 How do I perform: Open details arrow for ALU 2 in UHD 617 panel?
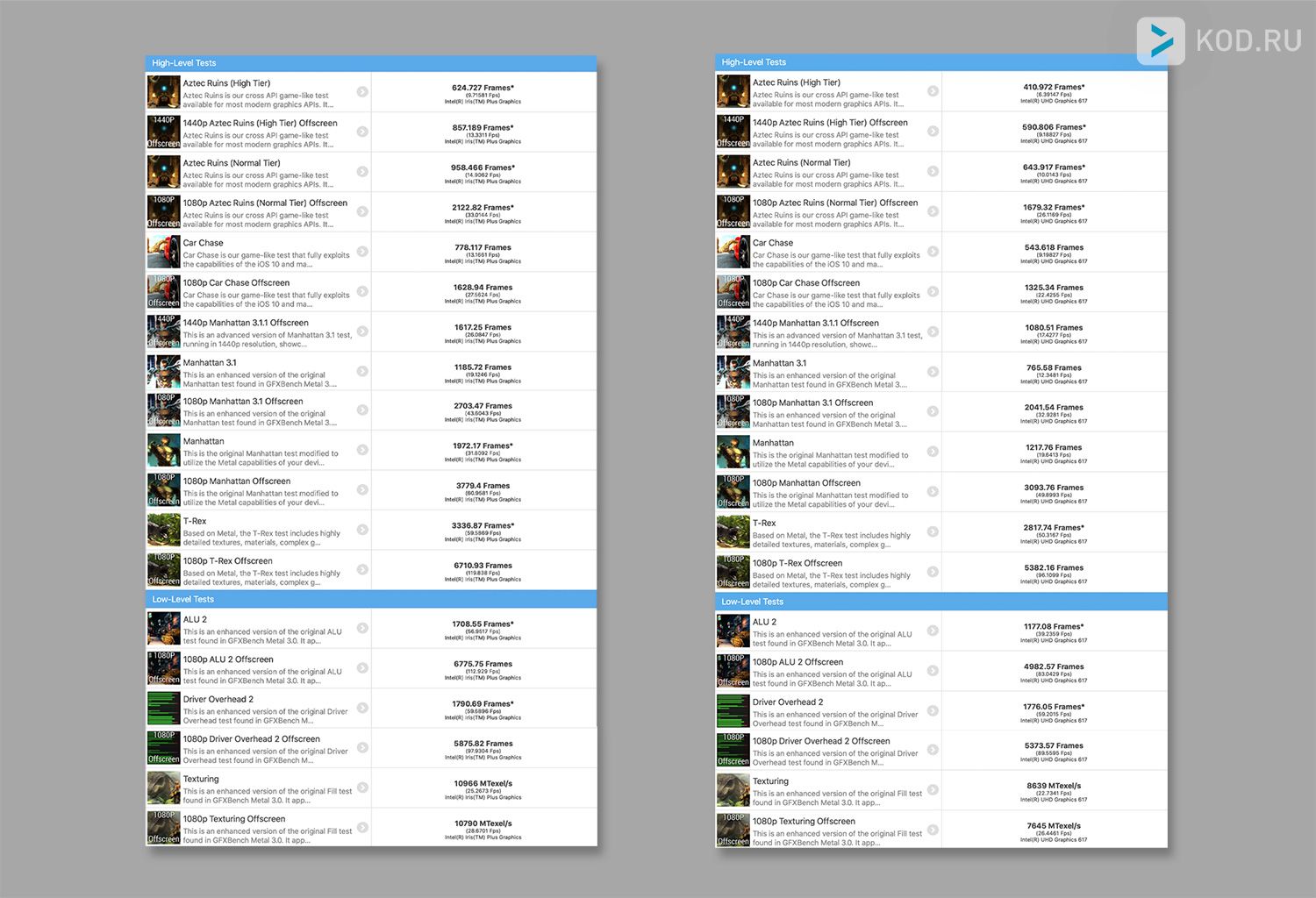tap(933, 631)
